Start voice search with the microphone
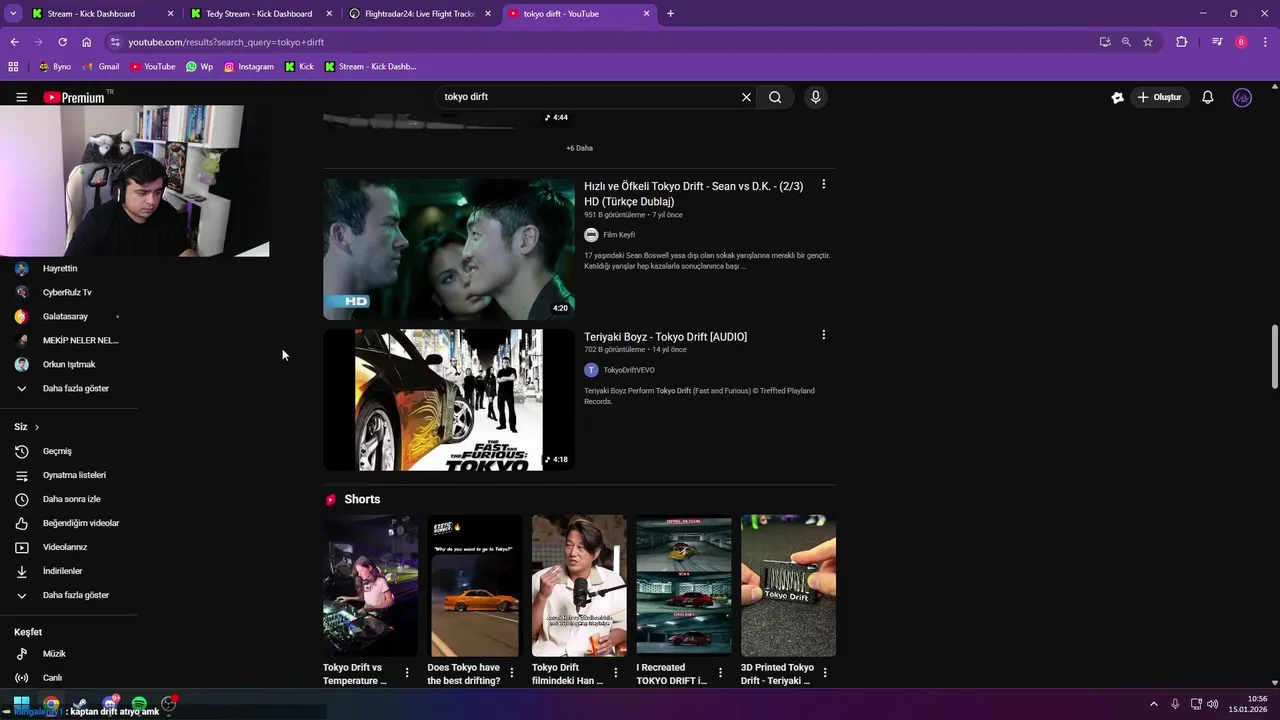1280x720 pixels. (x=816, y=97)
